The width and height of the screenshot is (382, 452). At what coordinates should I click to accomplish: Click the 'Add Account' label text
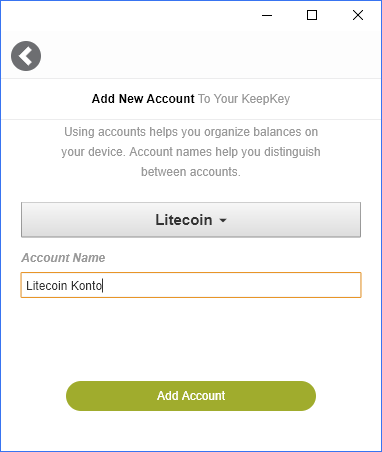191,396
